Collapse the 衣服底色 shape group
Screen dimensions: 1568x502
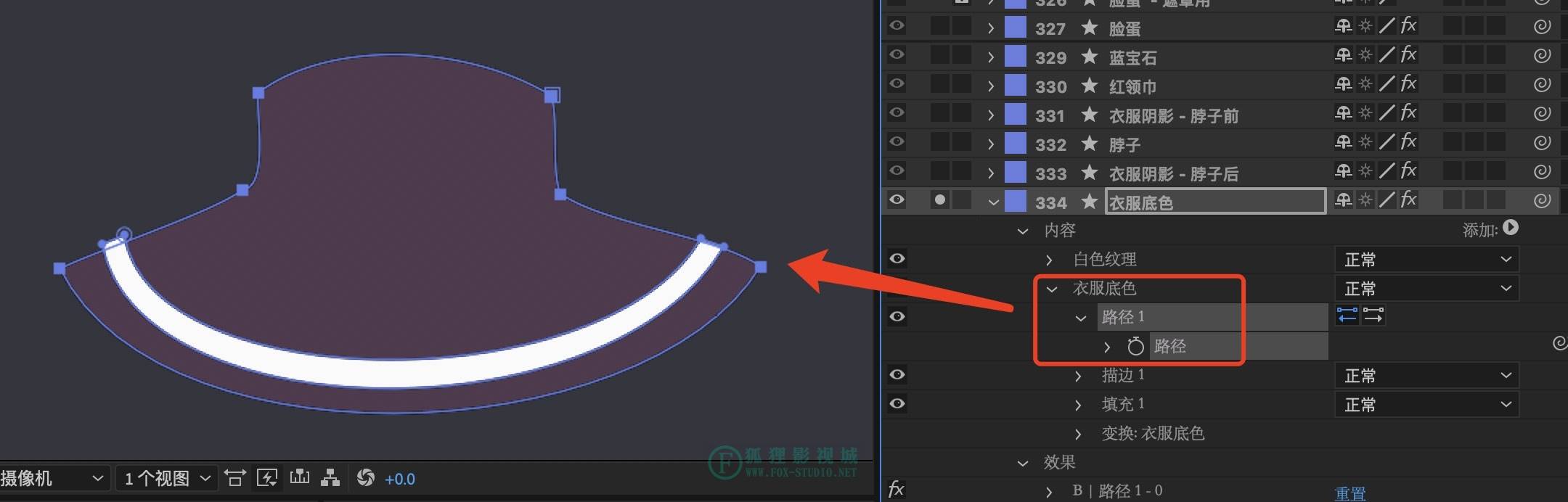[x=1052, y=289]
